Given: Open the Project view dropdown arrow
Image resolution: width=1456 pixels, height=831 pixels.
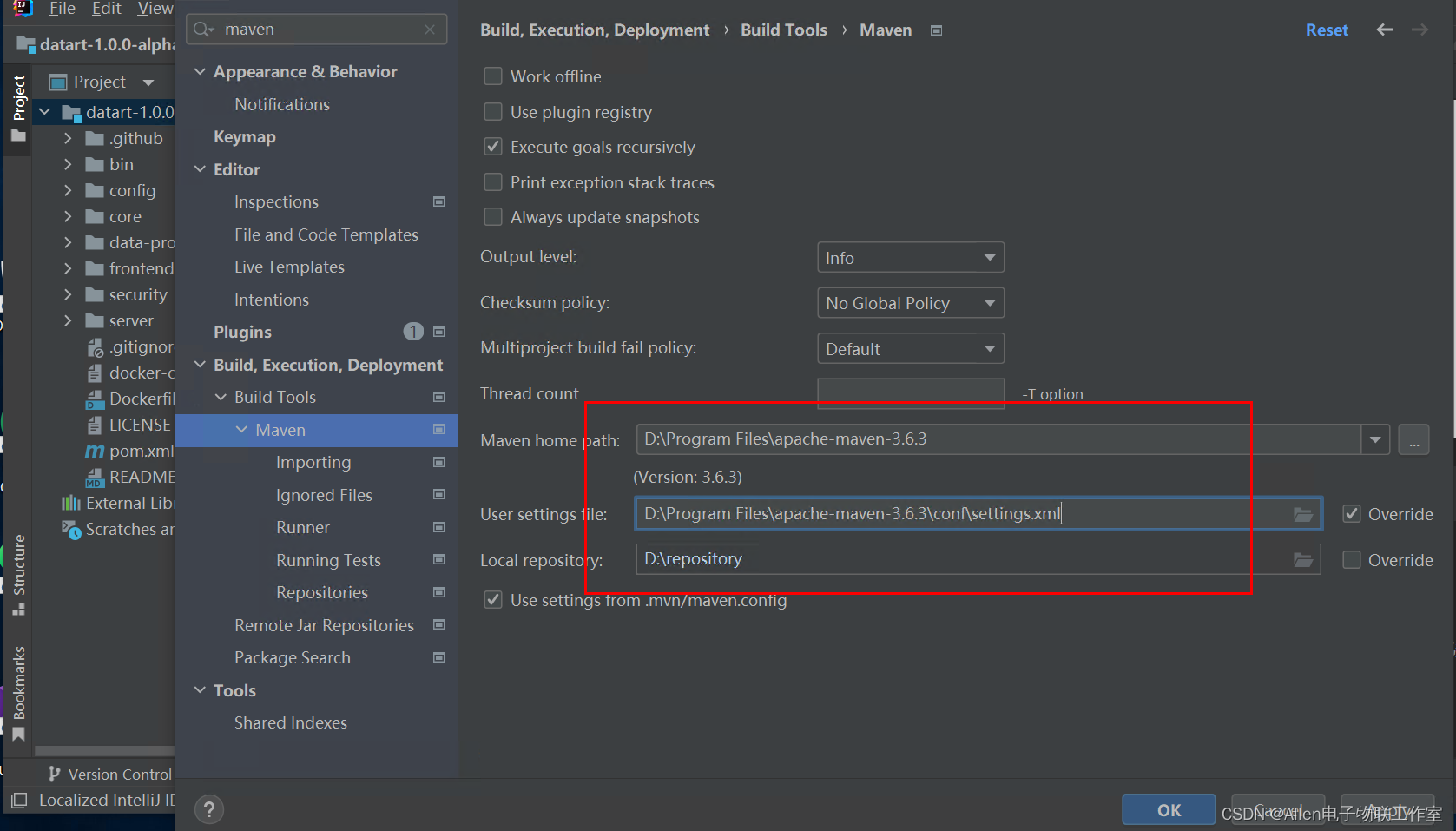Looking at the screenshot, I should 148,82.
